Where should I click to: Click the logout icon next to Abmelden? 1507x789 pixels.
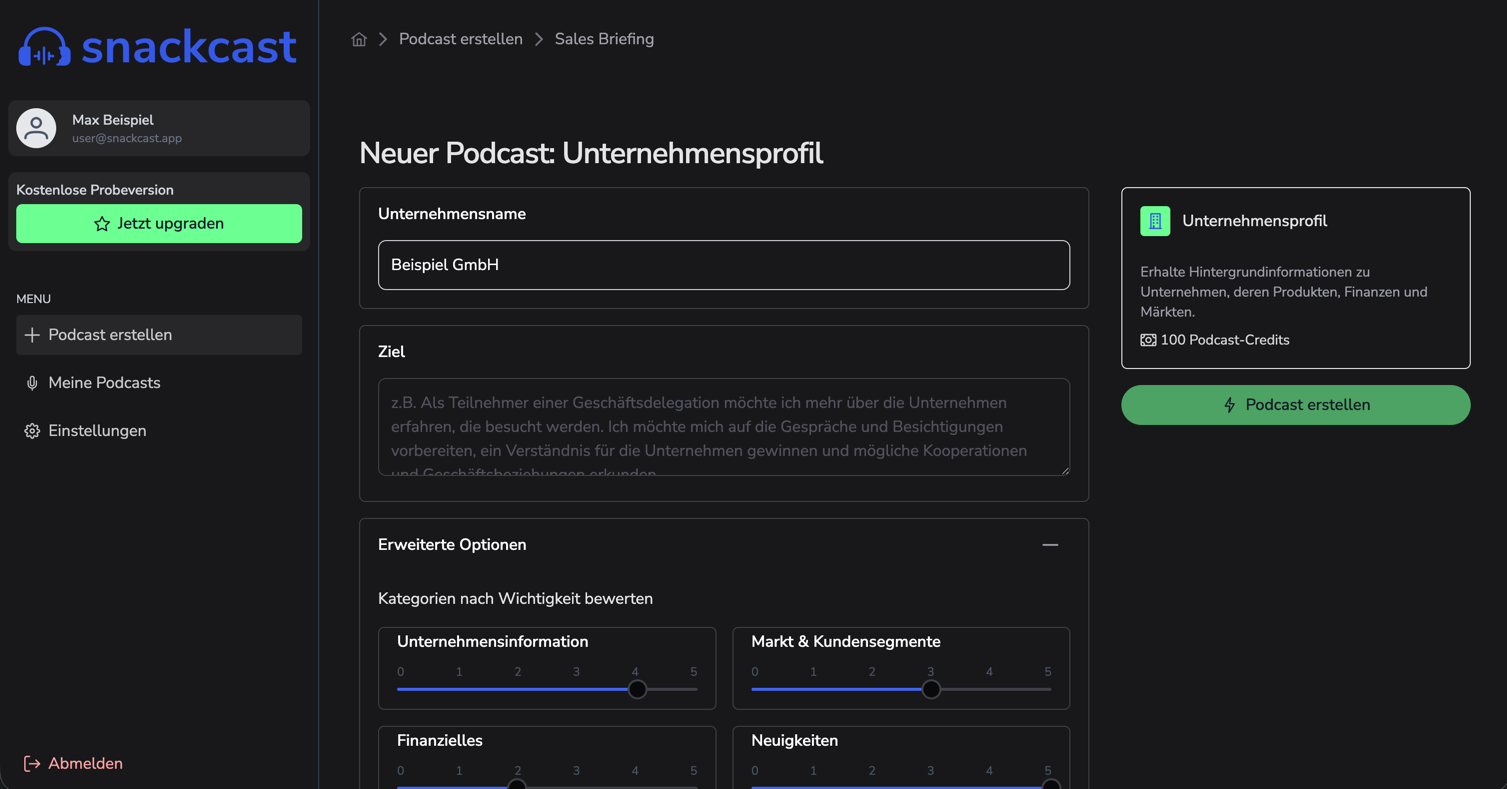[31, 762]
